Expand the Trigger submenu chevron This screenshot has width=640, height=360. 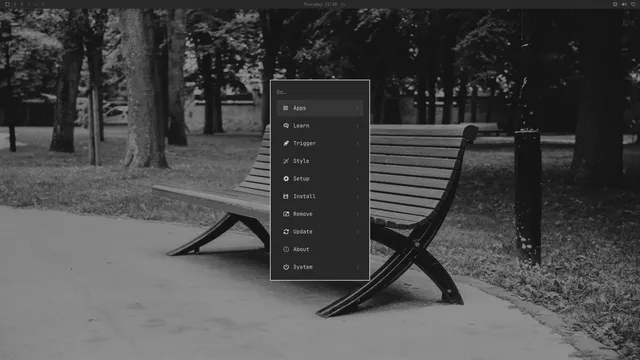pyautogui.click(x=358, y=143)
